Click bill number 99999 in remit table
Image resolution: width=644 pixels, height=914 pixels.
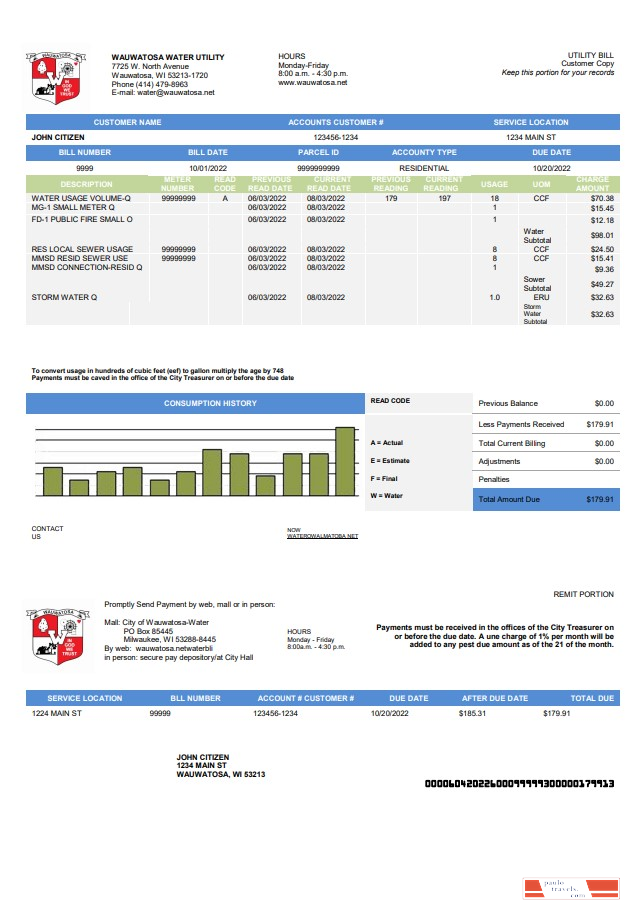click(160, 713)
